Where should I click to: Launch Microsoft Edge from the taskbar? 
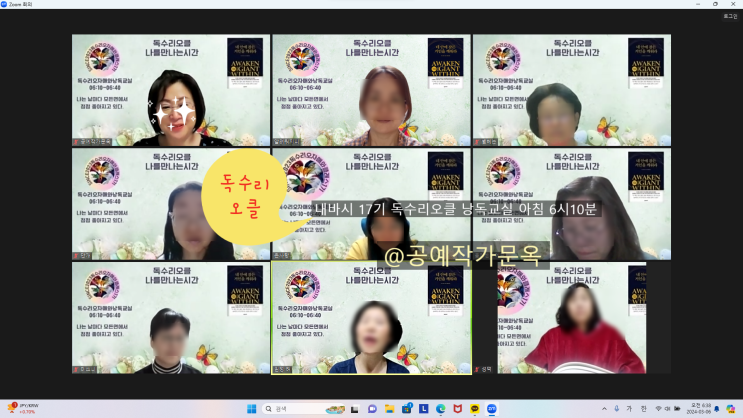(x=441, y=409)
